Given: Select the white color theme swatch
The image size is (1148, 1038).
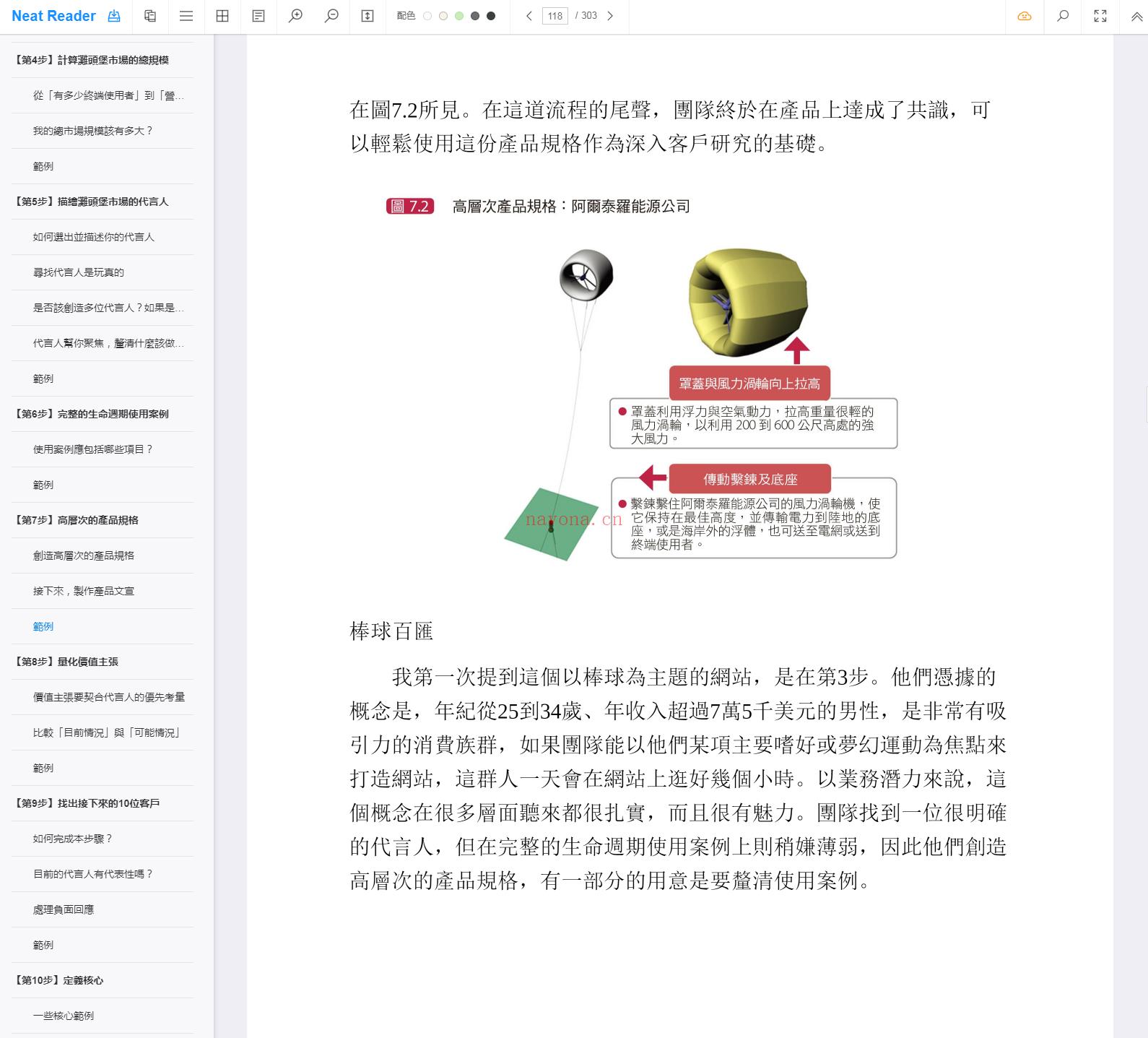Looking at the screenshot, I should 427,16.
